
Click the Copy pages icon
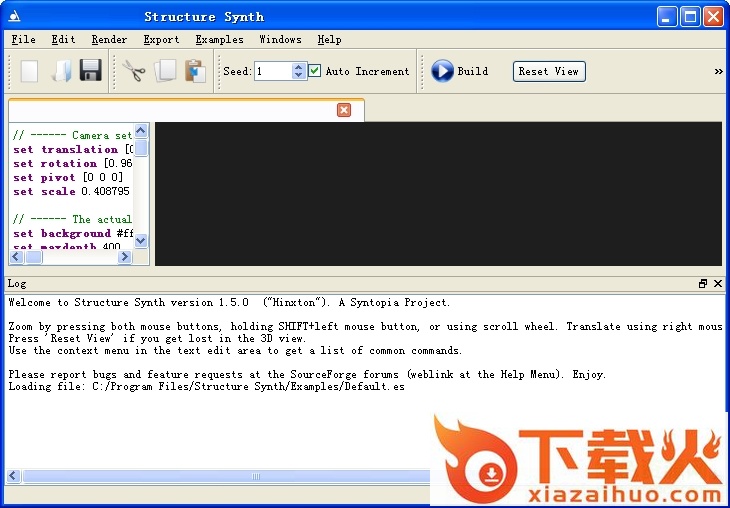(165, 71)
